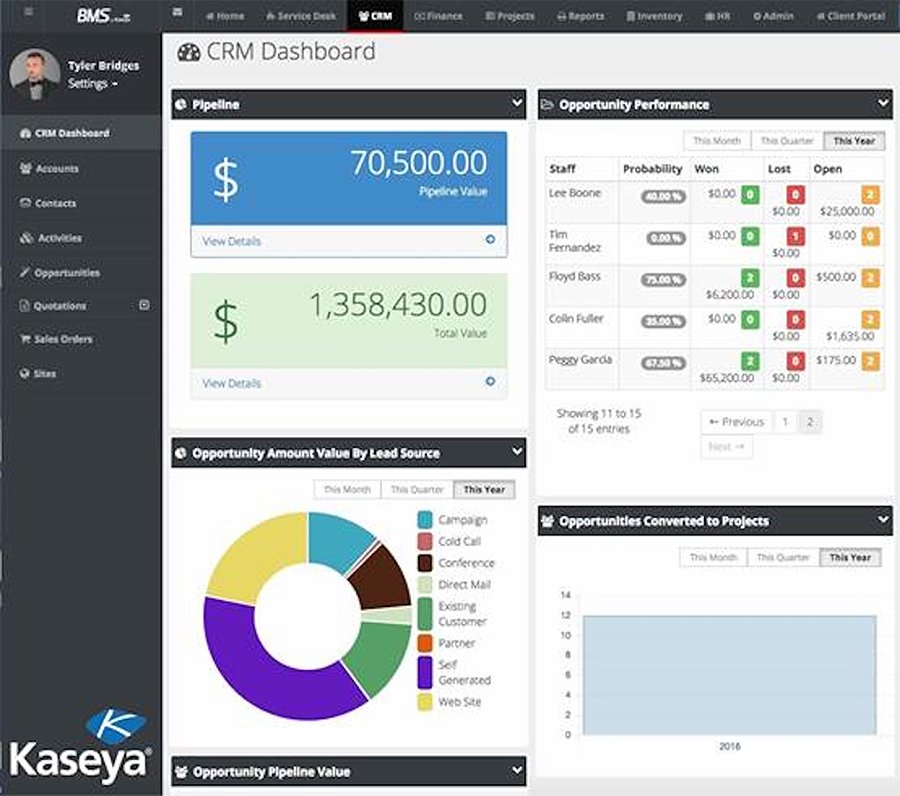Collapse the Opportunity Performance panel

pyautogui.click(x=883, y=104)
